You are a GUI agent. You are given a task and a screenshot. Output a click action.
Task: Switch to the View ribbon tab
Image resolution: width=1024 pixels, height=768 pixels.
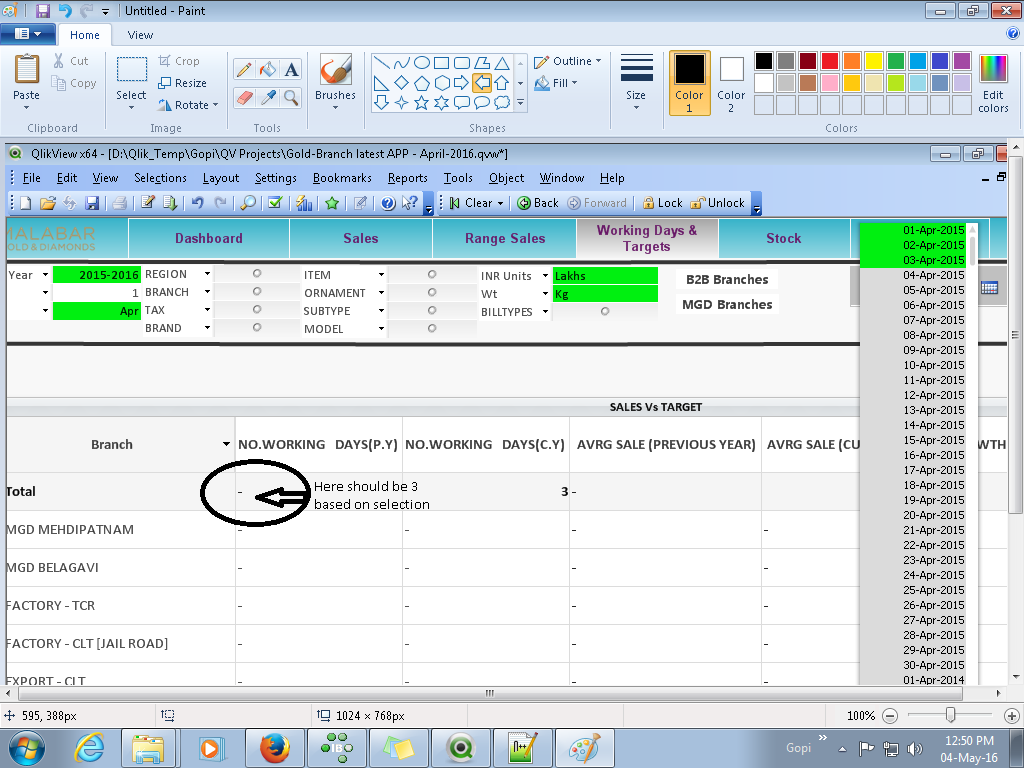tap(140, 35)
